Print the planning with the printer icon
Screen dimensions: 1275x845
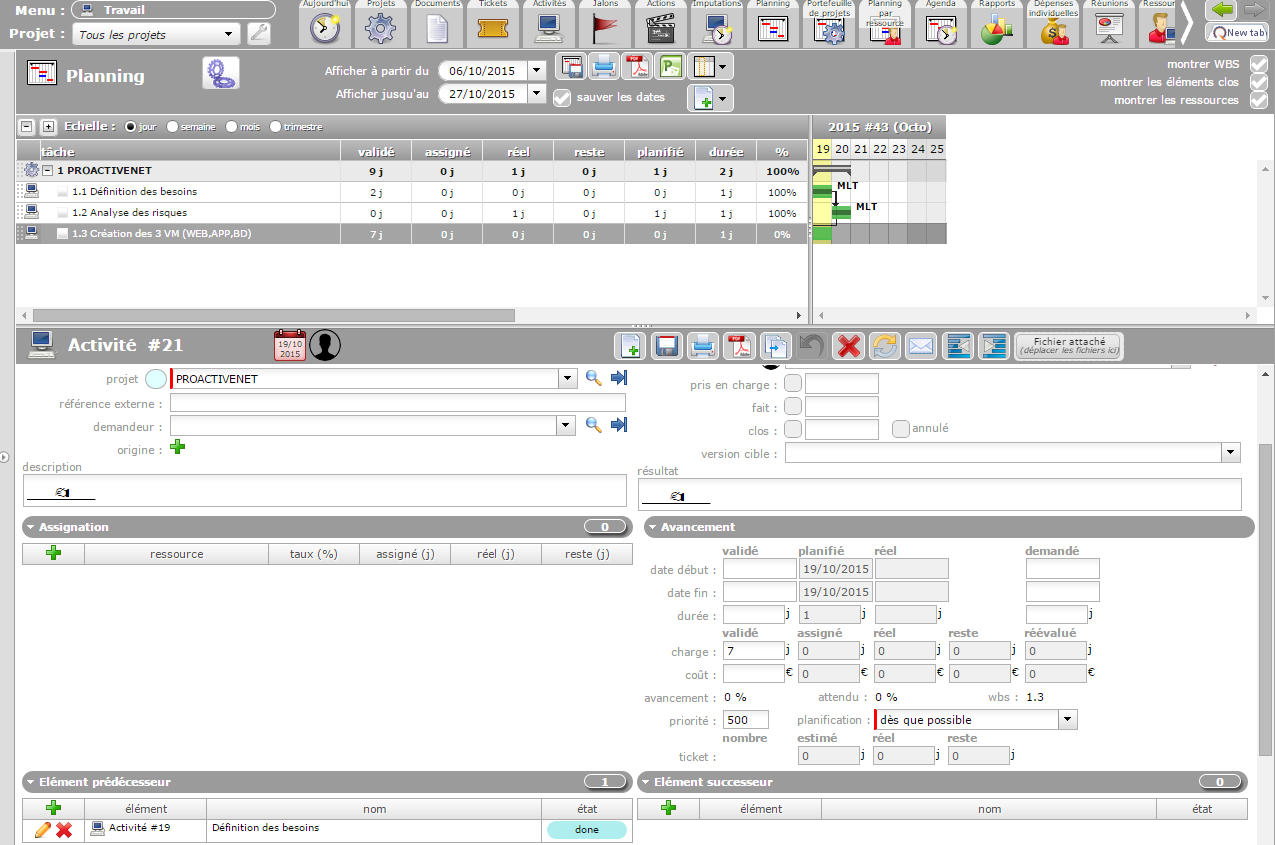click(x=603, y=67)
